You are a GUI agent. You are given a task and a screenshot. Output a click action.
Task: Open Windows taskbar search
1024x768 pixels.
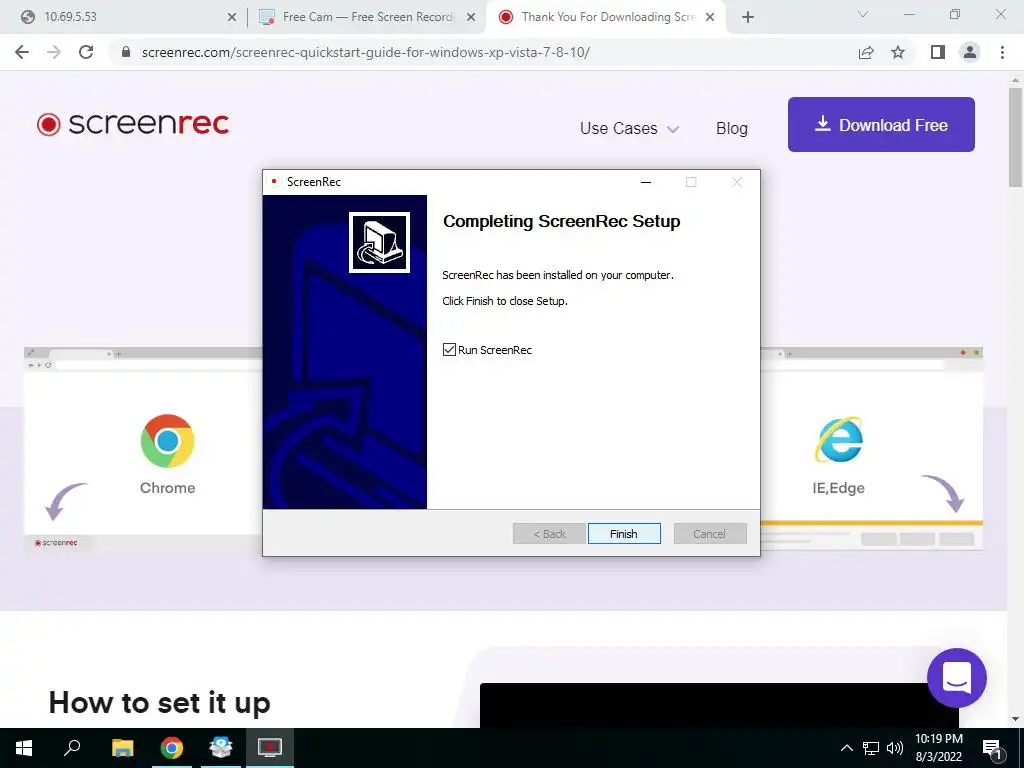(x=72, y=748)
